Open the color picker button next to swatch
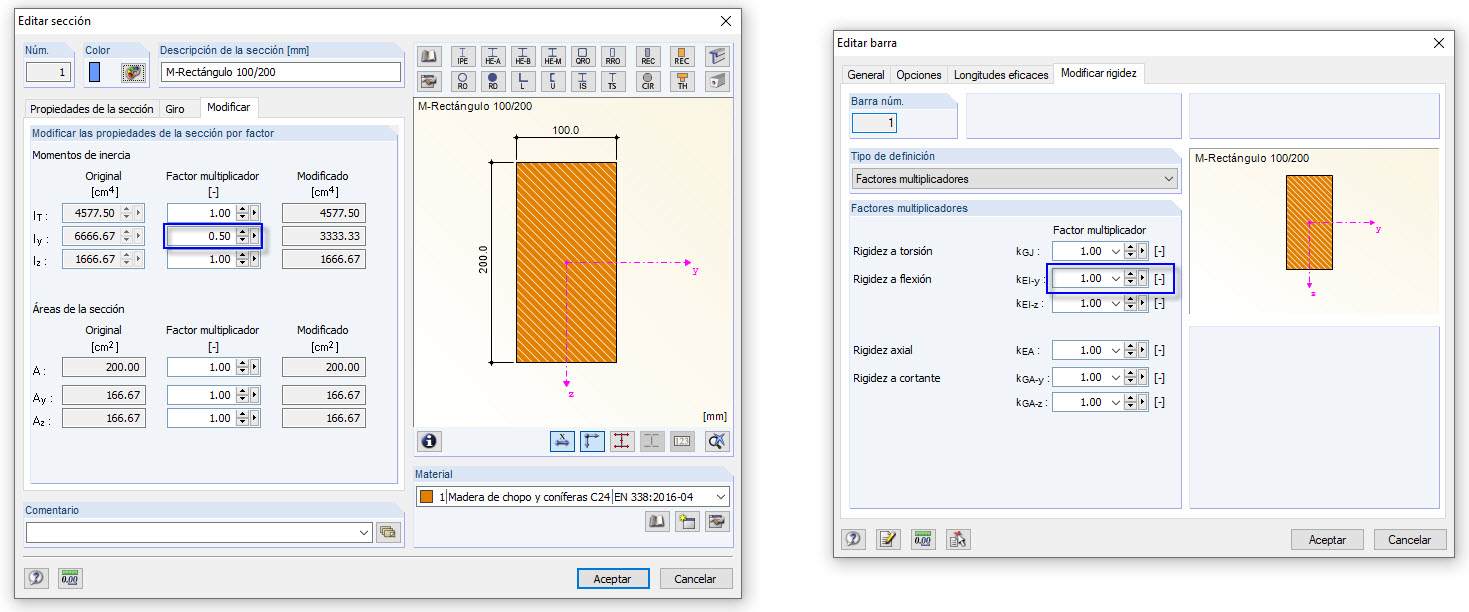This screenshot has height=612, width=1469. [x=133, y=72]
